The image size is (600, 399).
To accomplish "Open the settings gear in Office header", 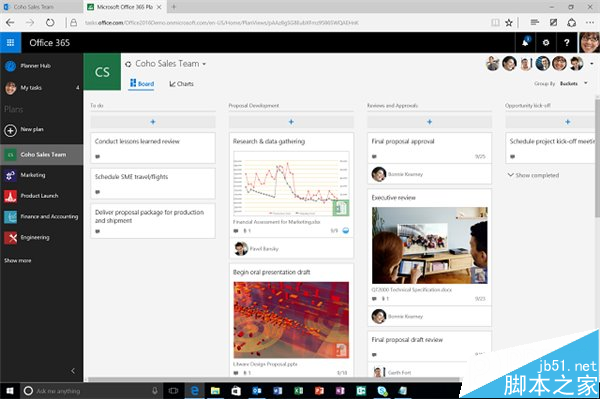I will pos(546,42).
